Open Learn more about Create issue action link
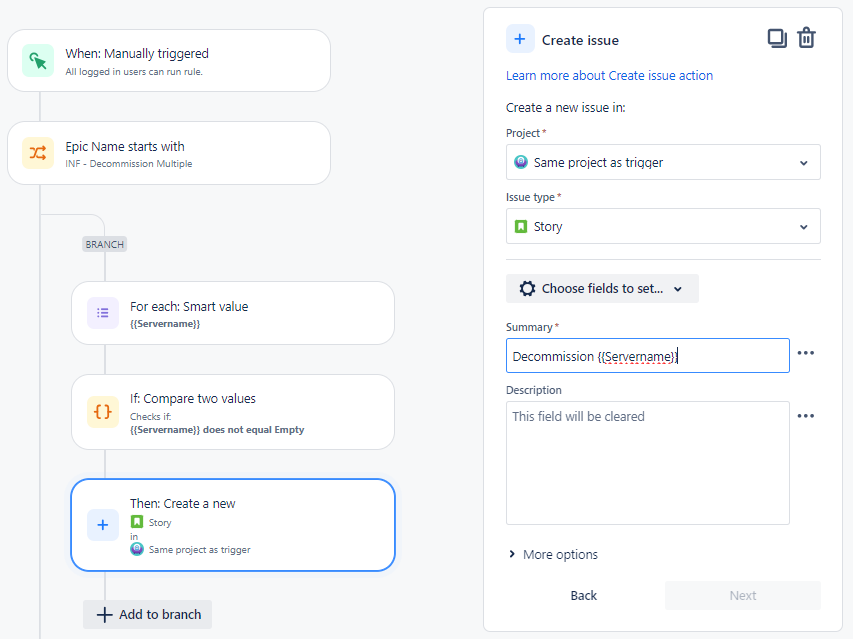Viewport: 853px width, 639px height. pos(609,76)
